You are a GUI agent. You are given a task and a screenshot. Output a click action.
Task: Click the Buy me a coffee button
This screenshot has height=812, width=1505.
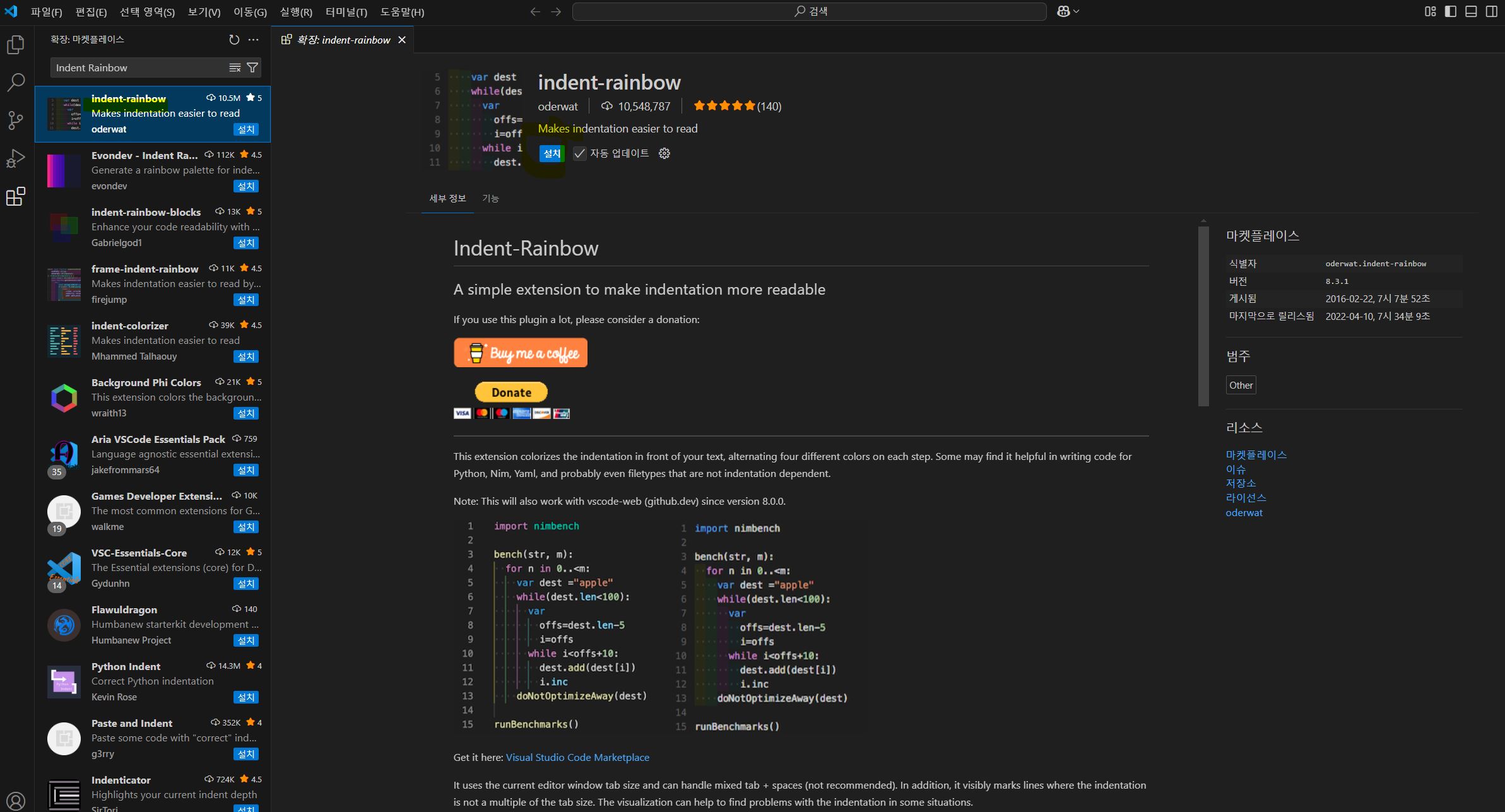[520, 353]
